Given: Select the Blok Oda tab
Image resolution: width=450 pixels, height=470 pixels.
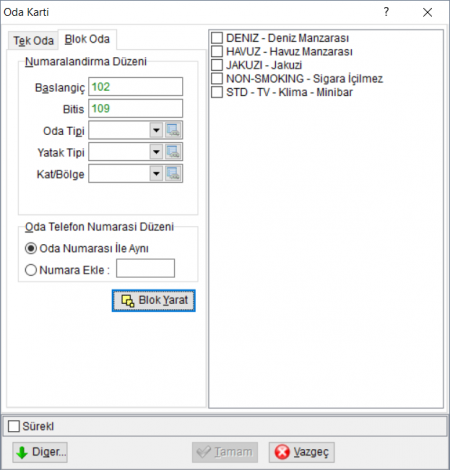Looking at the screenshot, I should tap(87, 39).
